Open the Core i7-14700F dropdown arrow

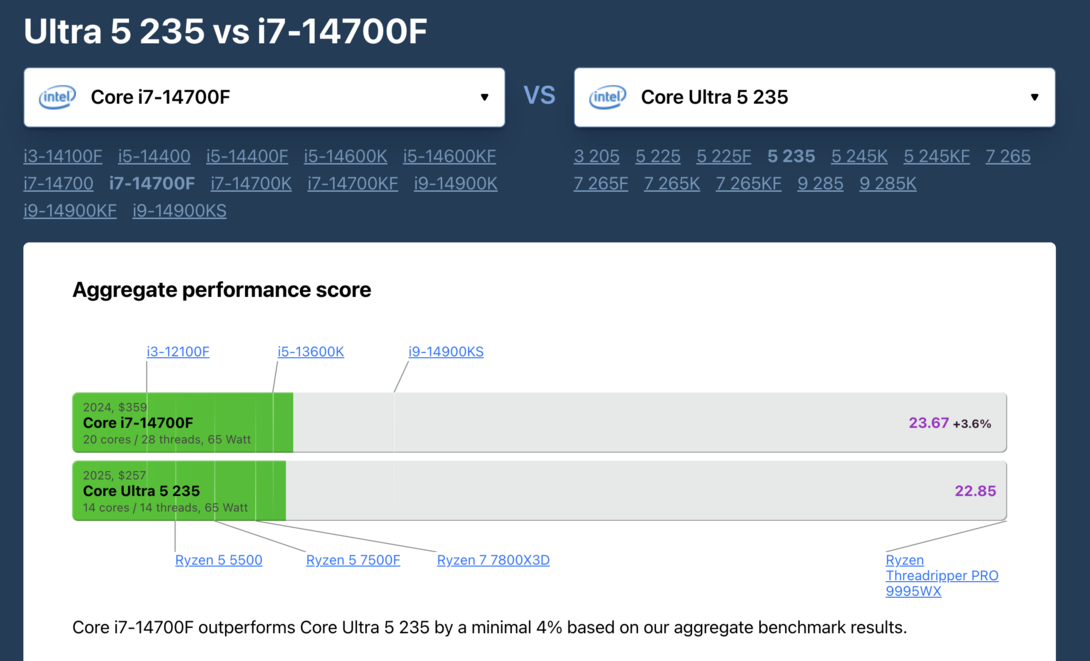[x=484, y=97]
